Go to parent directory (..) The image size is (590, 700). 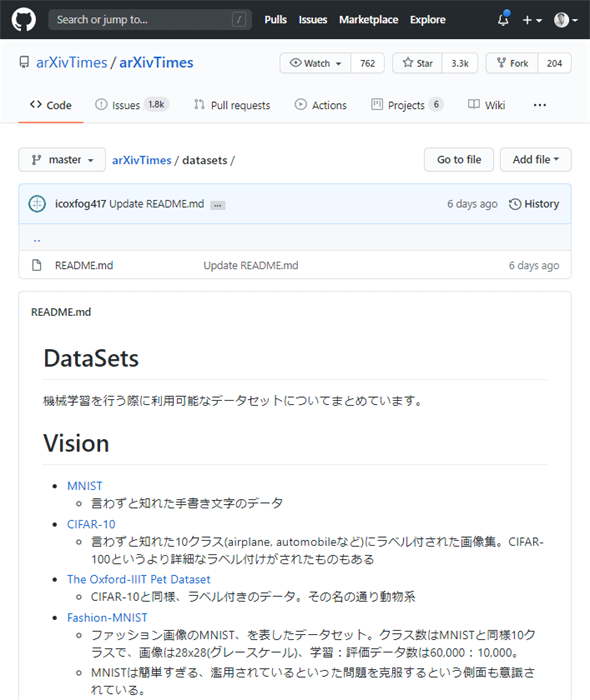(37, 240)
